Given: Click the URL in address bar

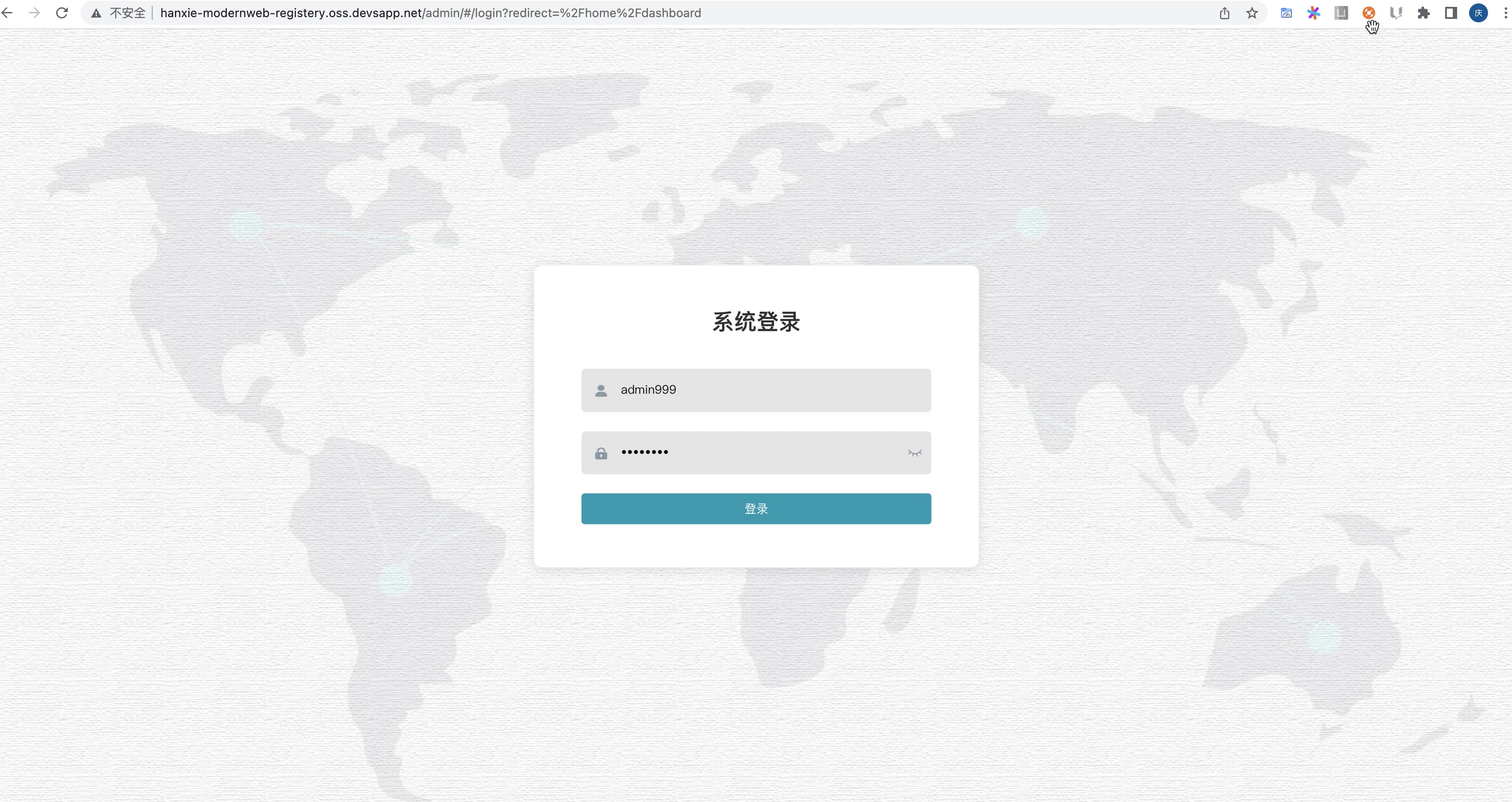Looking at the screenshot, I should (x=430, y=13).
